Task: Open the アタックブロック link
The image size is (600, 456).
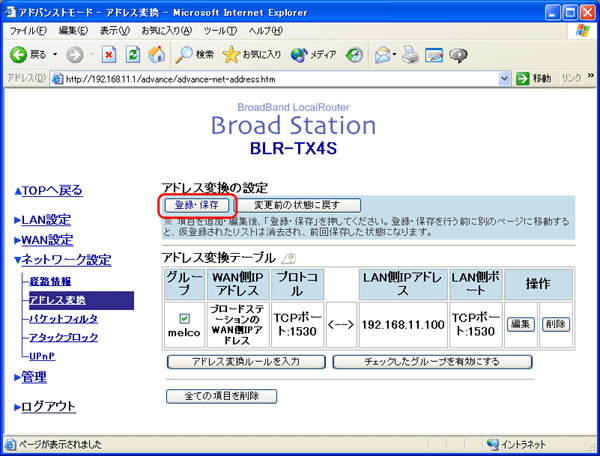Action: pyautogui.click(x=64, y=337)
